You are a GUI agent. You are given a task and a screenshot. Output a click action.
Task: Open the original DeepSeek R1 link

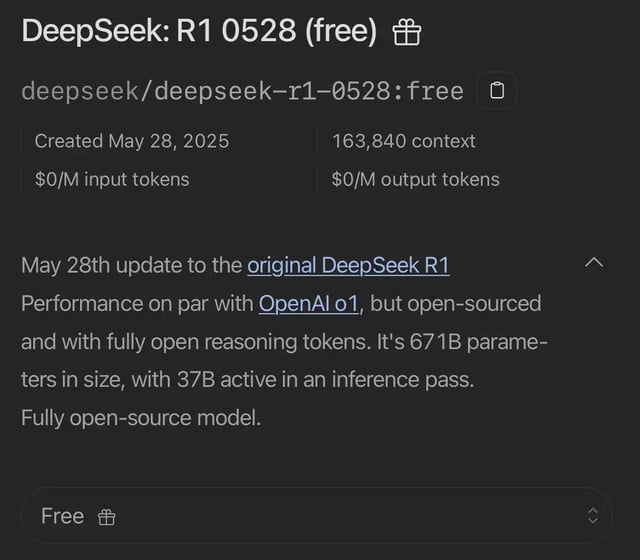(348, 266)
